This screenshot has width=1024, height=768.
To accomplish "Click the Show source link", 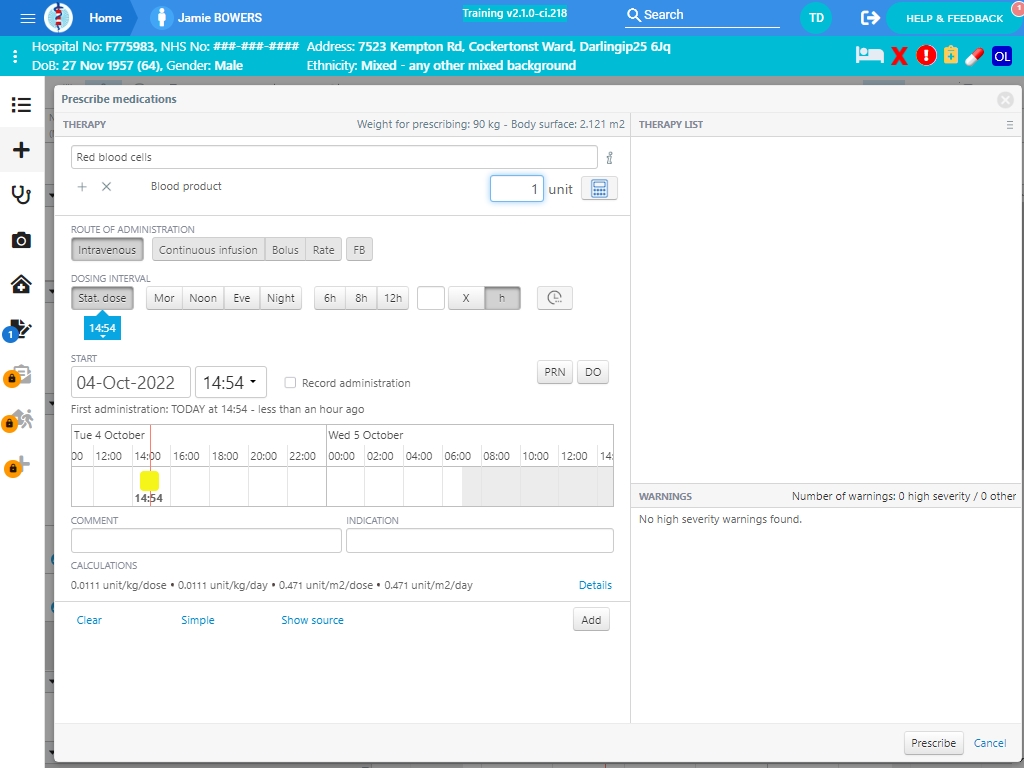I will 312,620.
